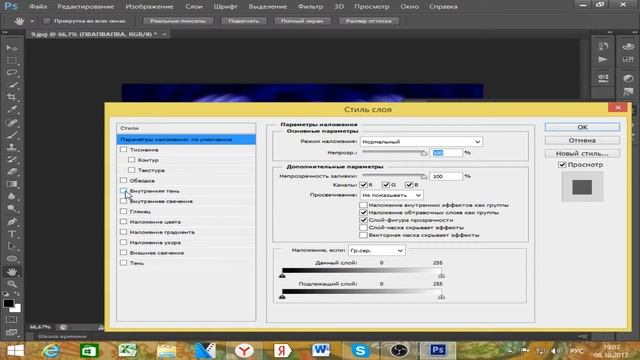Open the Наложение, если dropdown
This screenshot has width=640, height=360.
tap(377, 250)
